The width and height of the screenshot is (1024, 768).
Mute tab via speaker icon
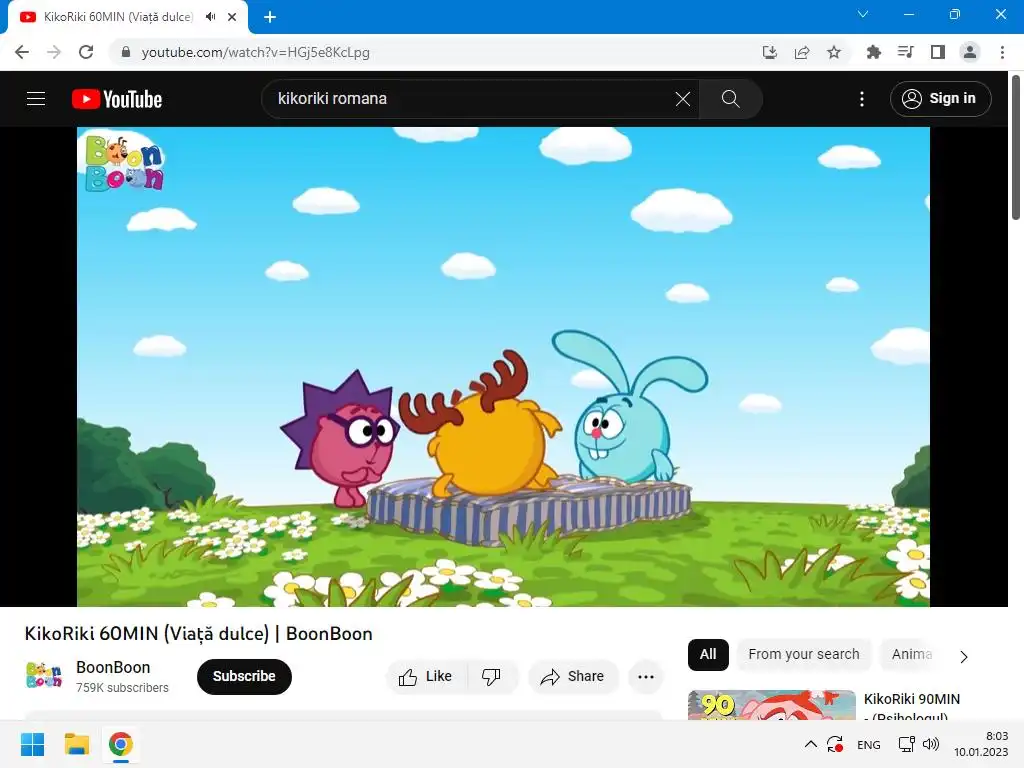tap(210, 17)
